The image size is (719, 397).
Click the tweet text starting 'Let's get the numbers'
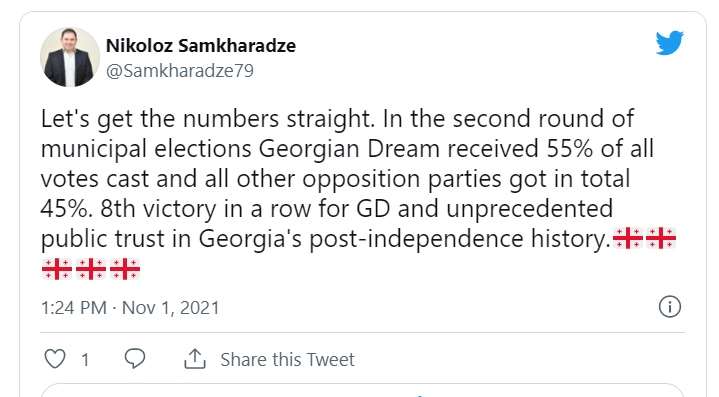click(358, 193)
